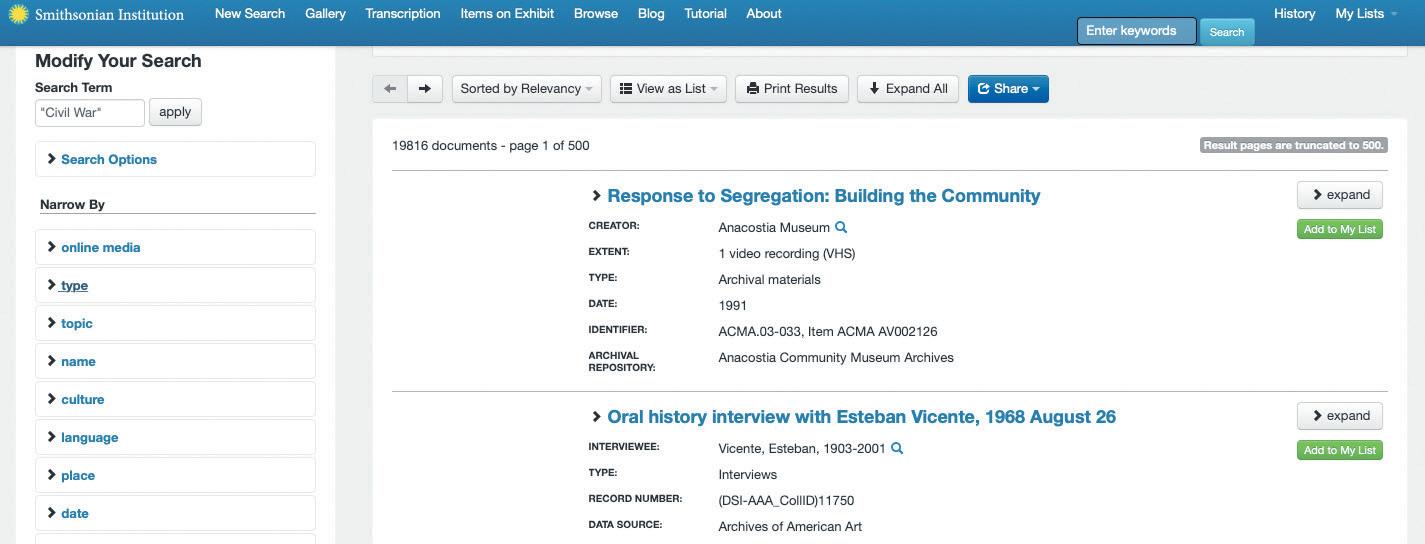Add Response to Segregation to My List
This screenshot has height=544, width=1425.
point(1339,230)
